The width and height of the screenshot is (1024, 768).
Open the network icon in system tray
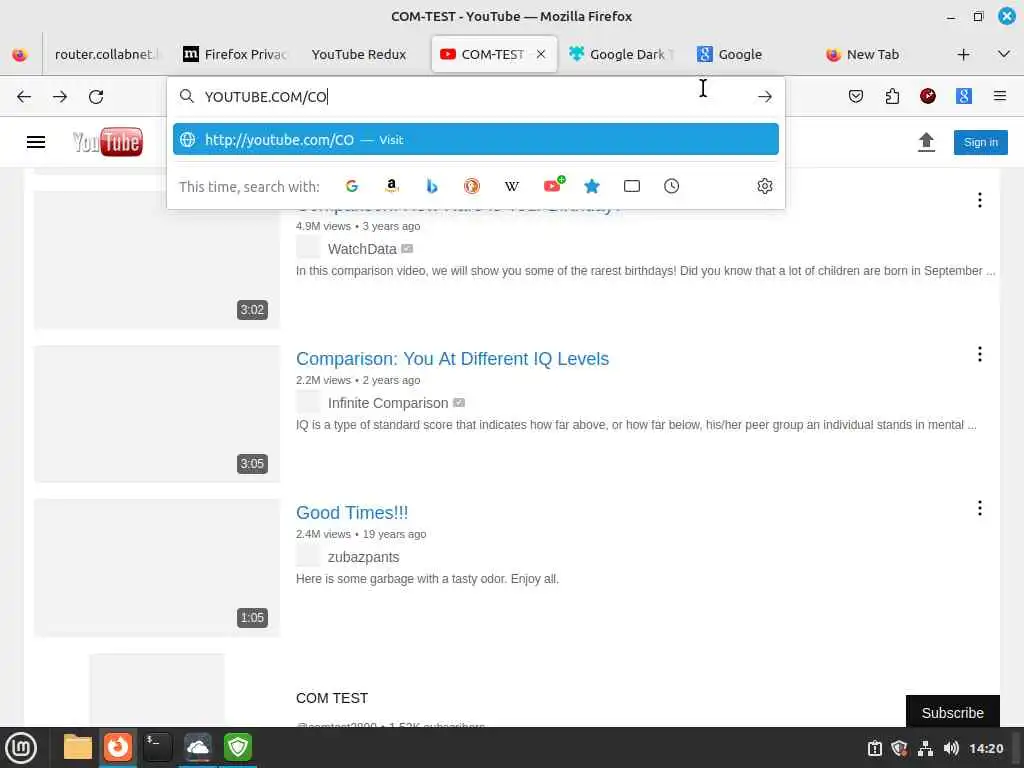coord(925,748)
